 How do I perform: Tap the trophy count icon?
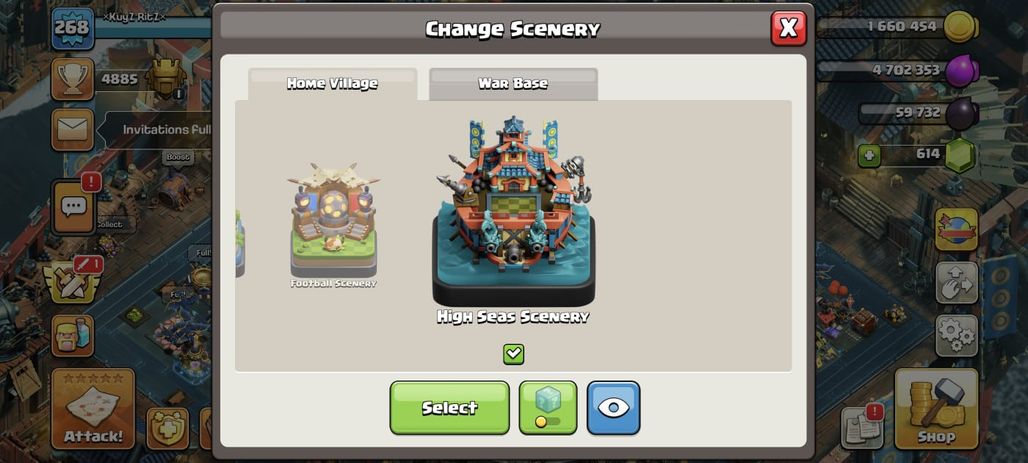[x=73, y=79]
